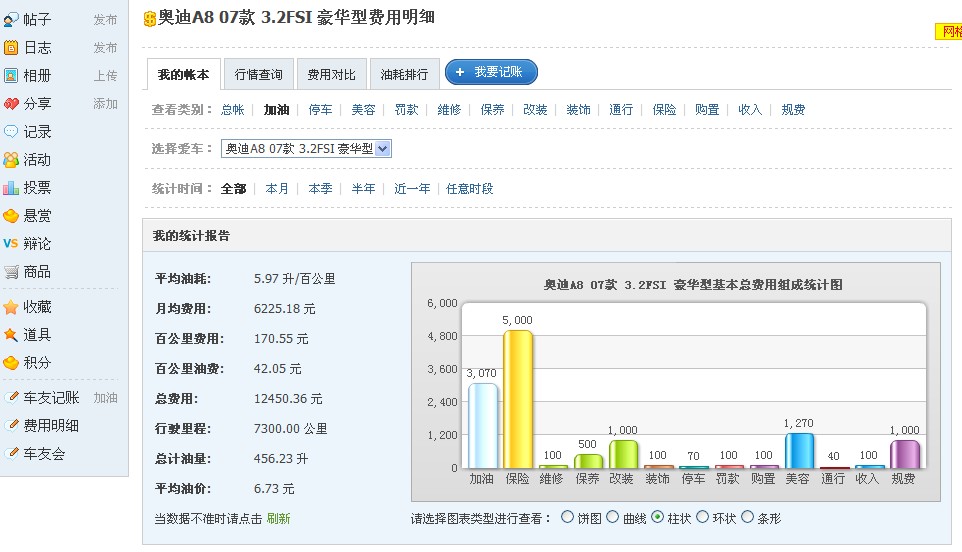Click the 分享 heart icon

coord(11,104)
